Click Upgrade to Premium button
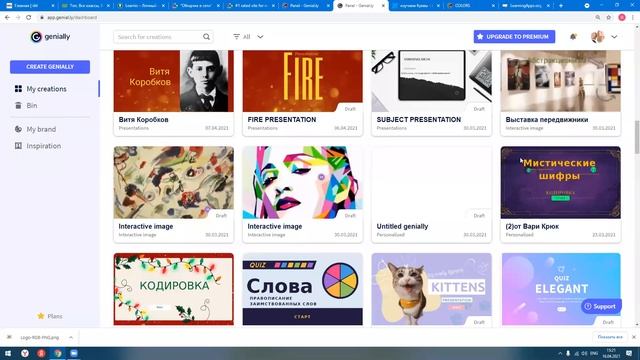640x360 pixels. [x=514, y=37]
